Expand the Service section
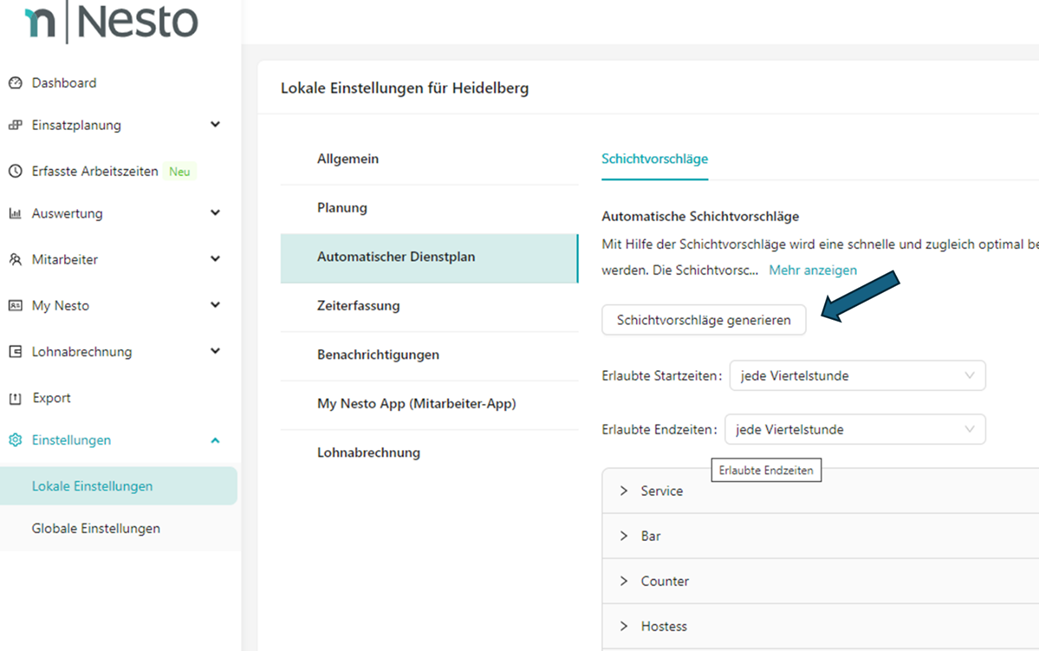The width and height of the screenshot is (1039, 651). (x=624, y=491)
